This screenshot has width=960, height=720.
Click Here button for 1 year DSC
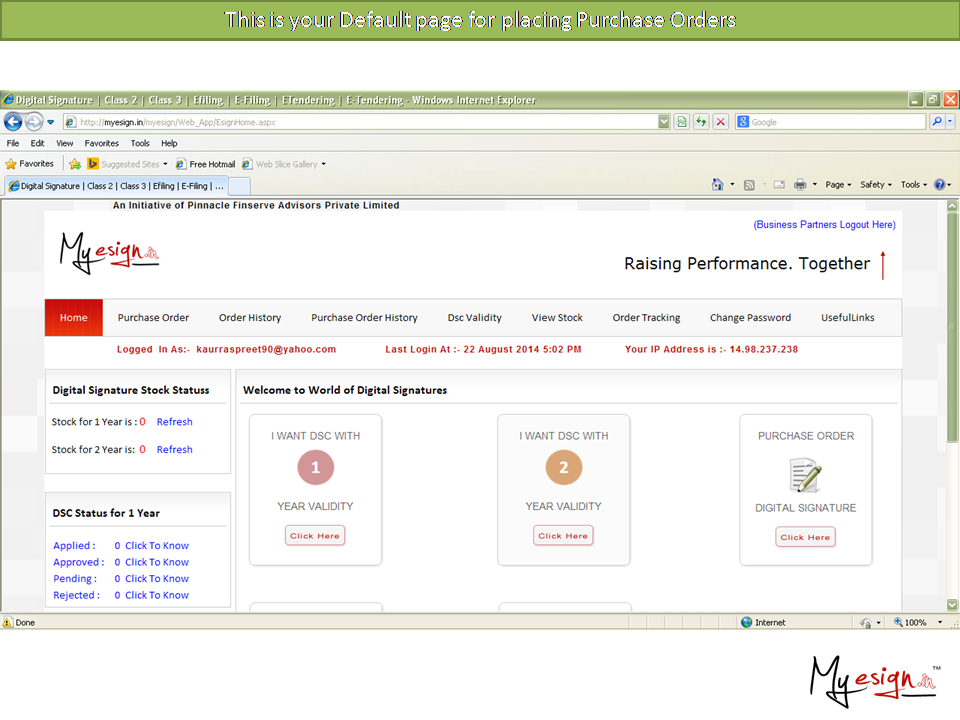tap(315, 536)
